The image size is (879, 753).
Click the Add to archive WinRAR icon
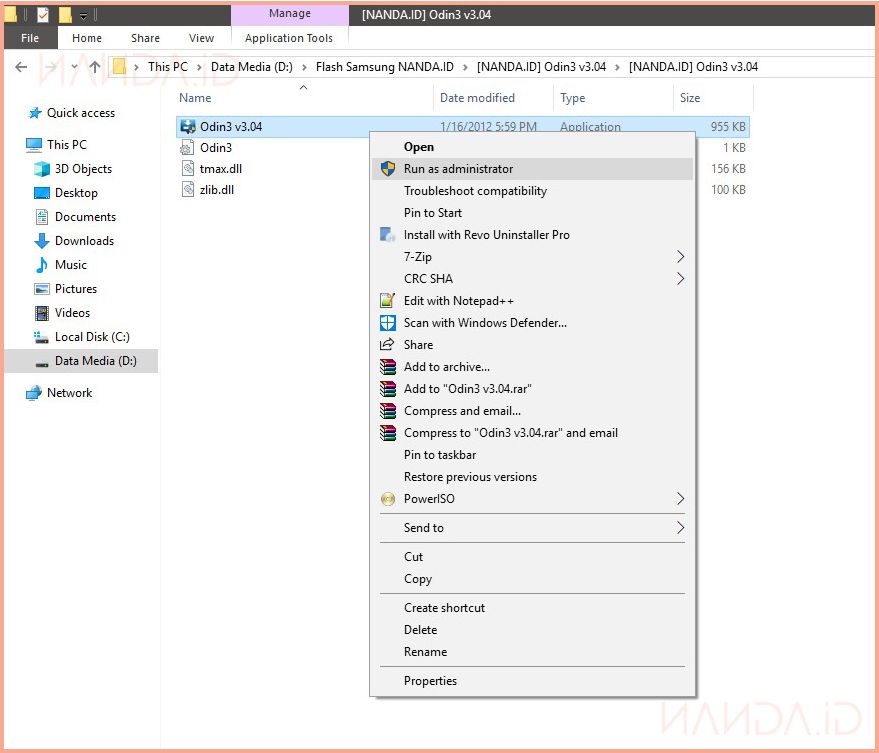pyautogui.click(x=388, y=367)
